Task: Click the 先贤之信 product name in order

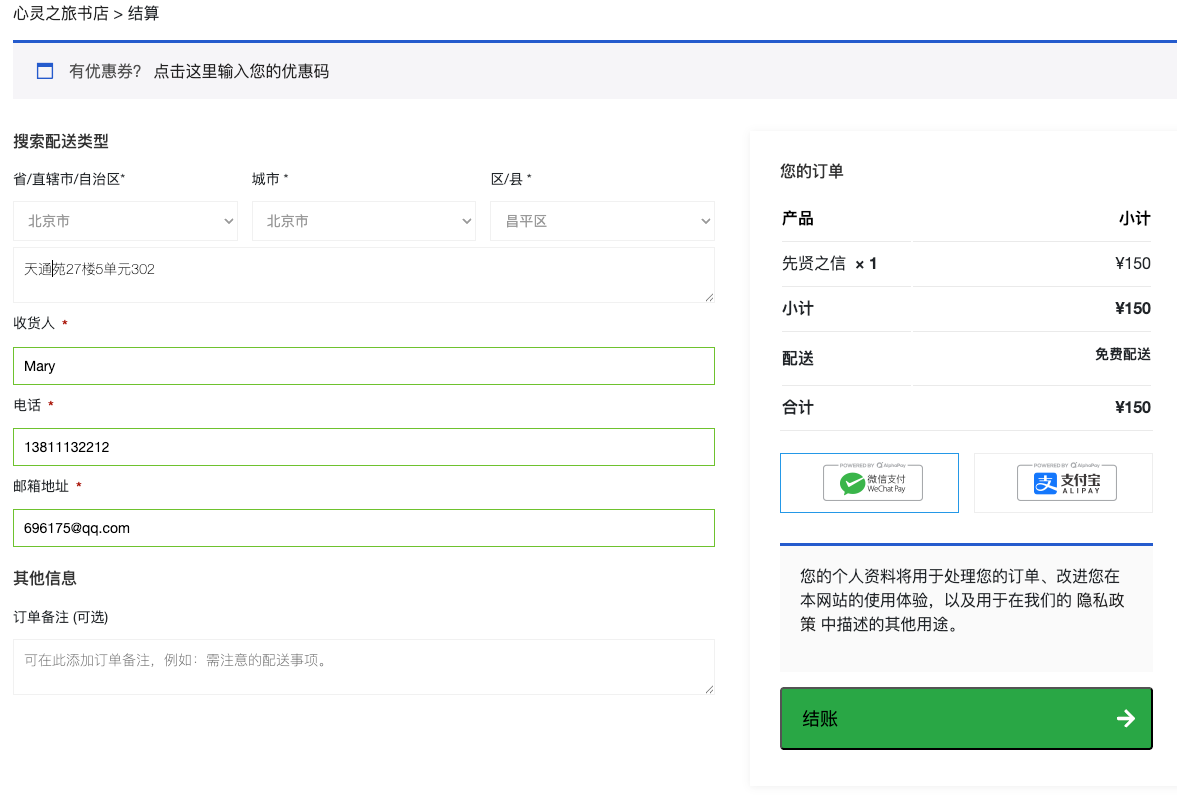Action: [813, 264]
